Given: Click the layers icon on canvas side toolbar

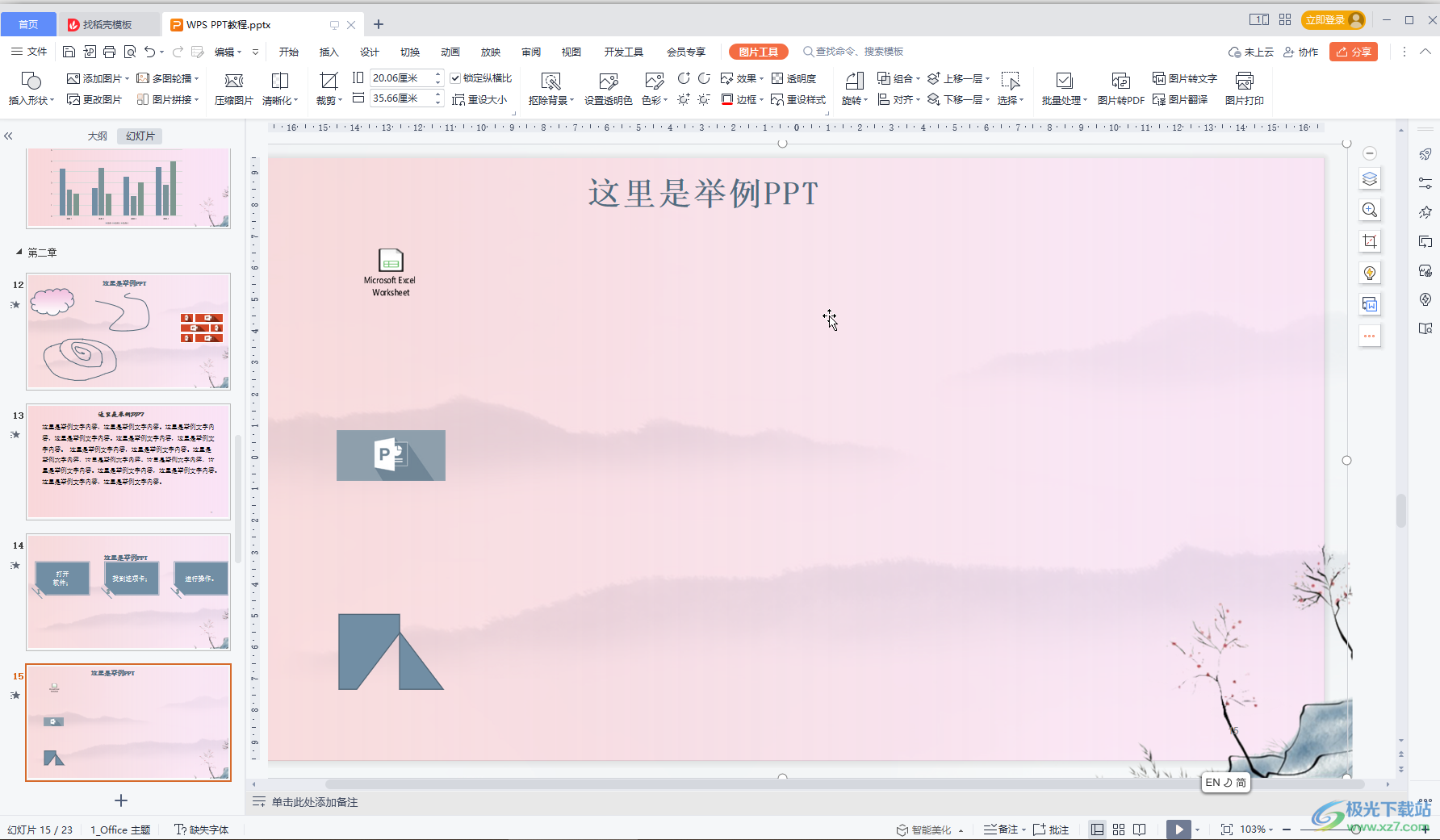Looking at the screenshot, I should click(x=1370, y=178).
